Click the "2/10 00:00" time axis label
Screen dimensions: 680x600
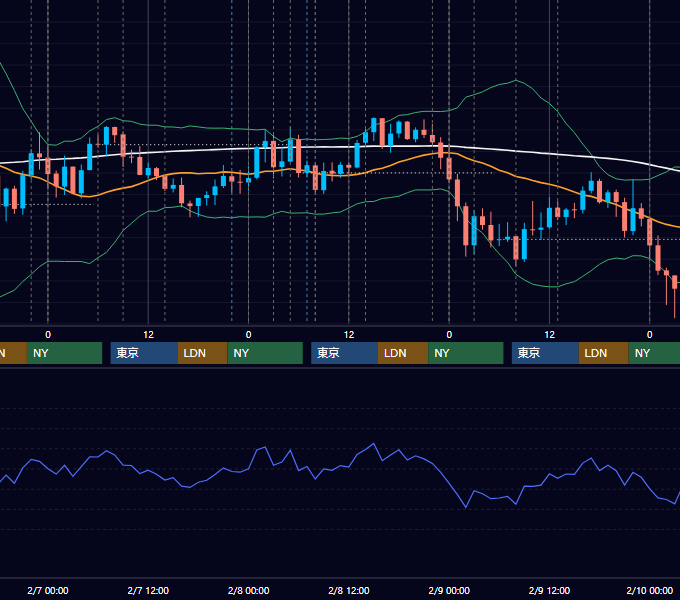click(649, 590)
